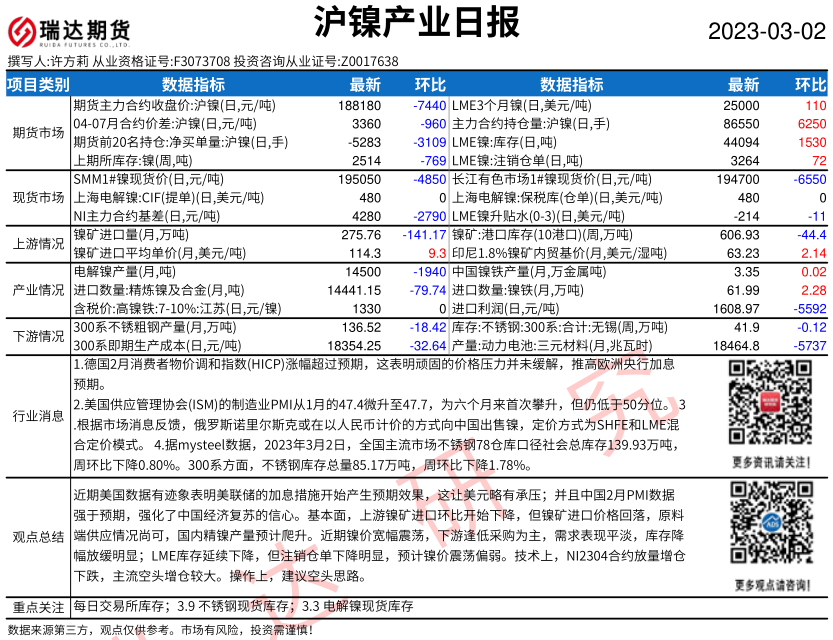Select the 现货市场 category cell

38,197
